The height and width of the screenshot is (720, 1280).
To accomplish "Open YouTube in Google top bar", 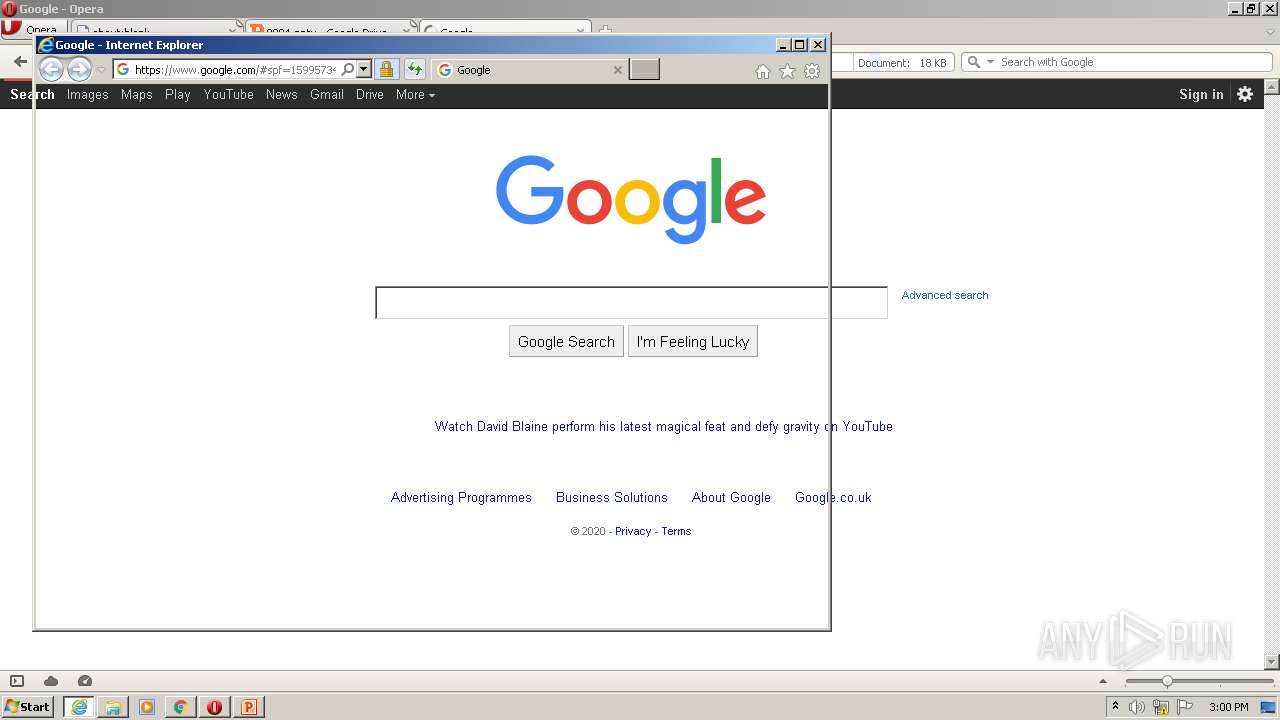I will coord(228,94).
